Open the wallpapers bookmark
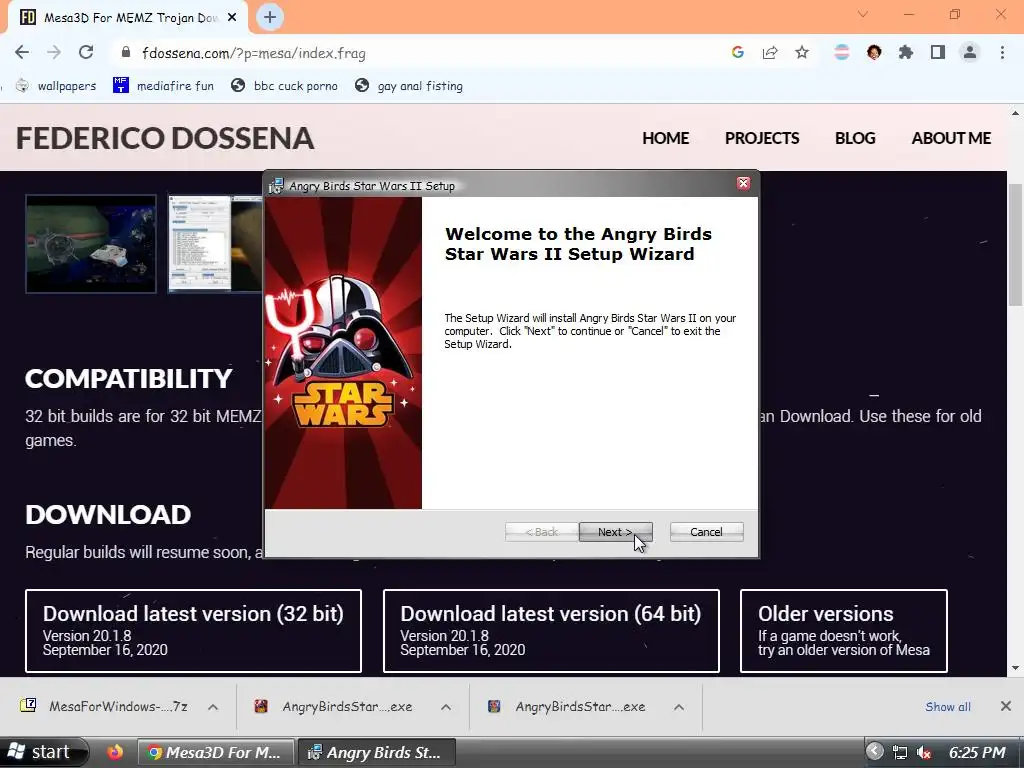 coord(56,86)
